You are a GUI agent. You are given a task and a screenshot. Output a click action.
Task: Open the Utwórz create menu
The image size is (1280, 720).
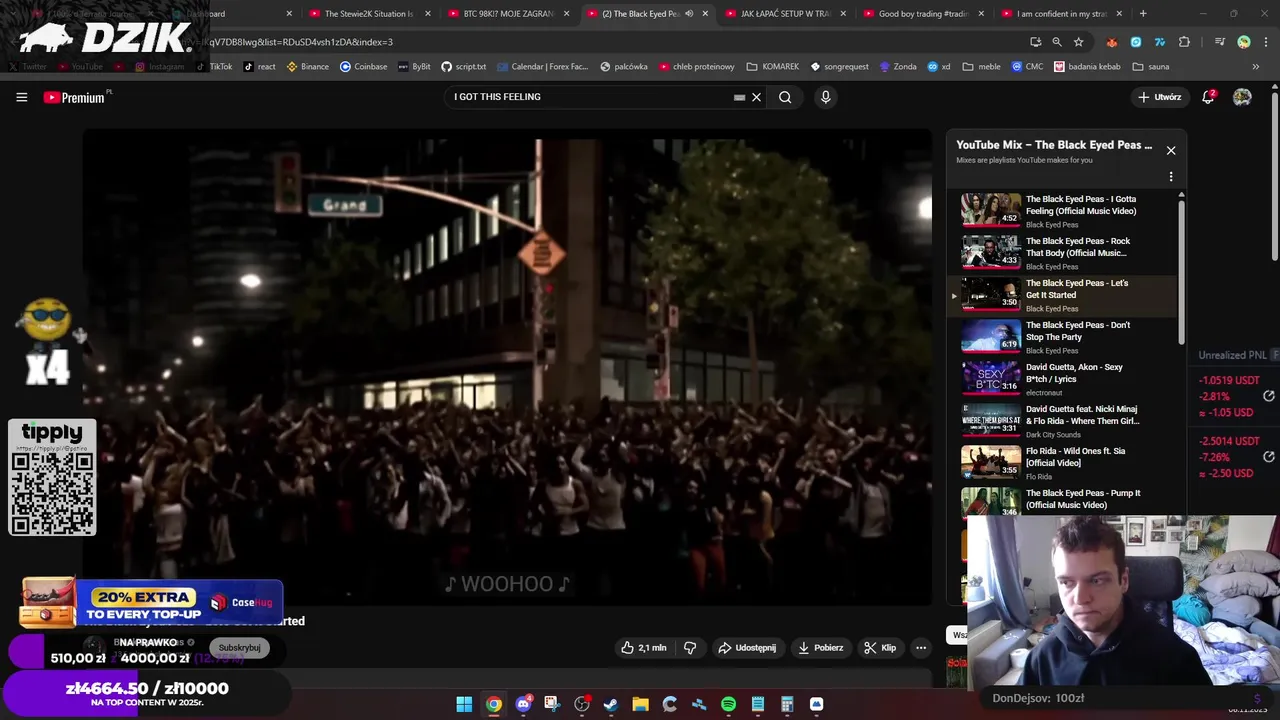pyautogui.click(x=1160, y=97)
